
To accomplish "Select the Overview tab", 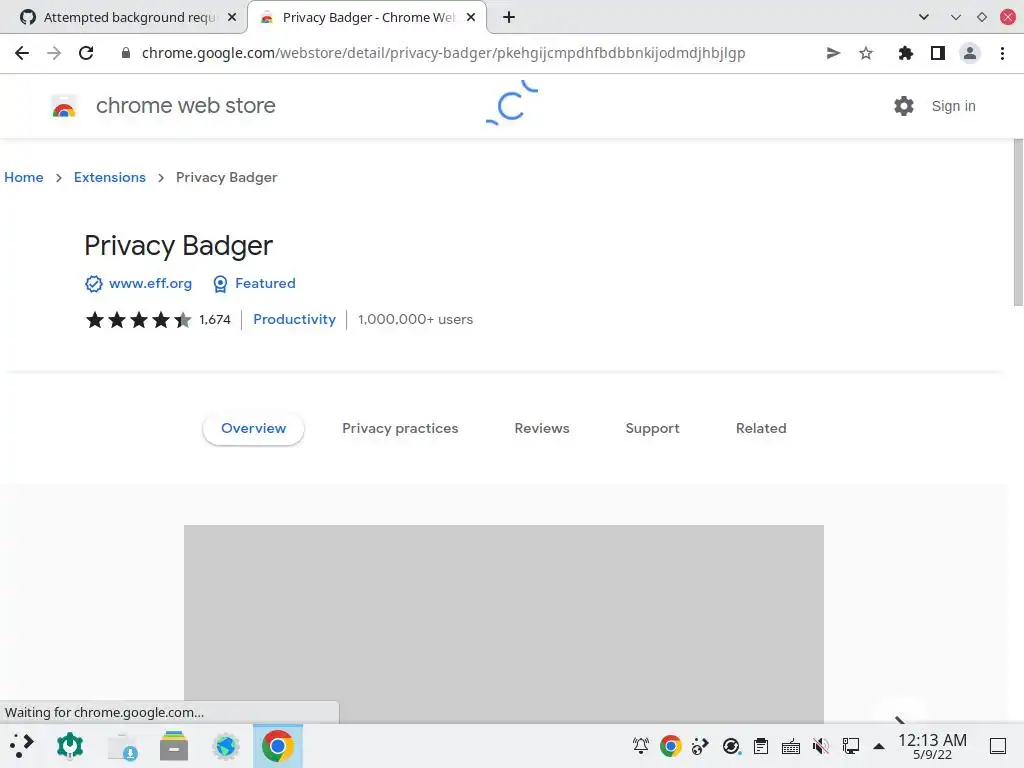I will [253, 428].
